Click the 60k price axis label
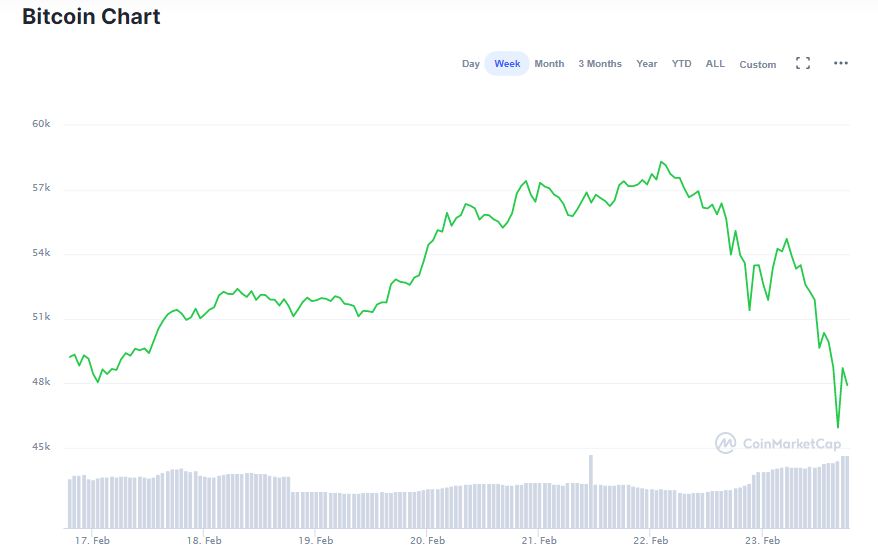This screenshot has height=559, width=878. coord(41,124)
